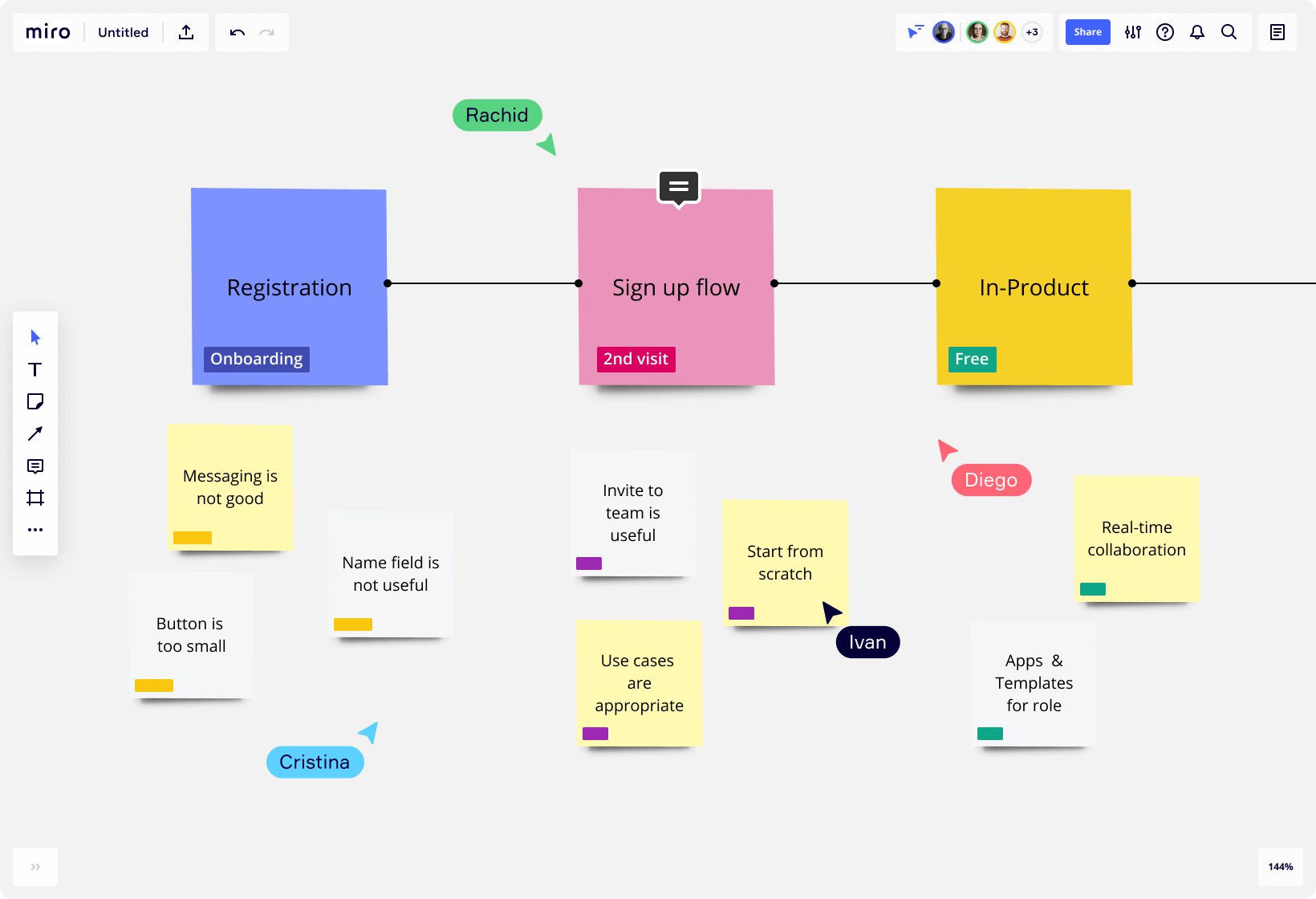Select the Comment tool
This screenshot has width=1316, height=899.
pos(35,466)
